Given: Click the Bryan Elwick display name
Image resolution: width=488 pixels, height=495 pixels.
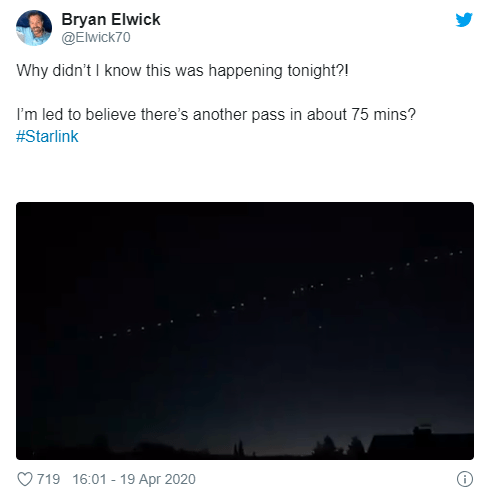Looking at the screenshot, I should tap(111, 19).
